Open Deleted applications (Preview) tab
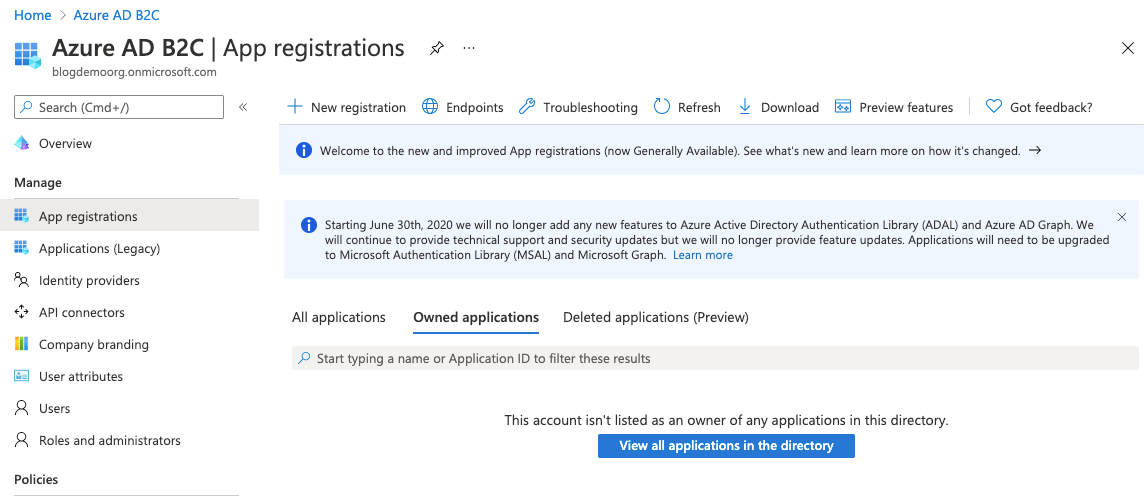1144x502 pixels. pyautogui.click(x=656, y=317)
